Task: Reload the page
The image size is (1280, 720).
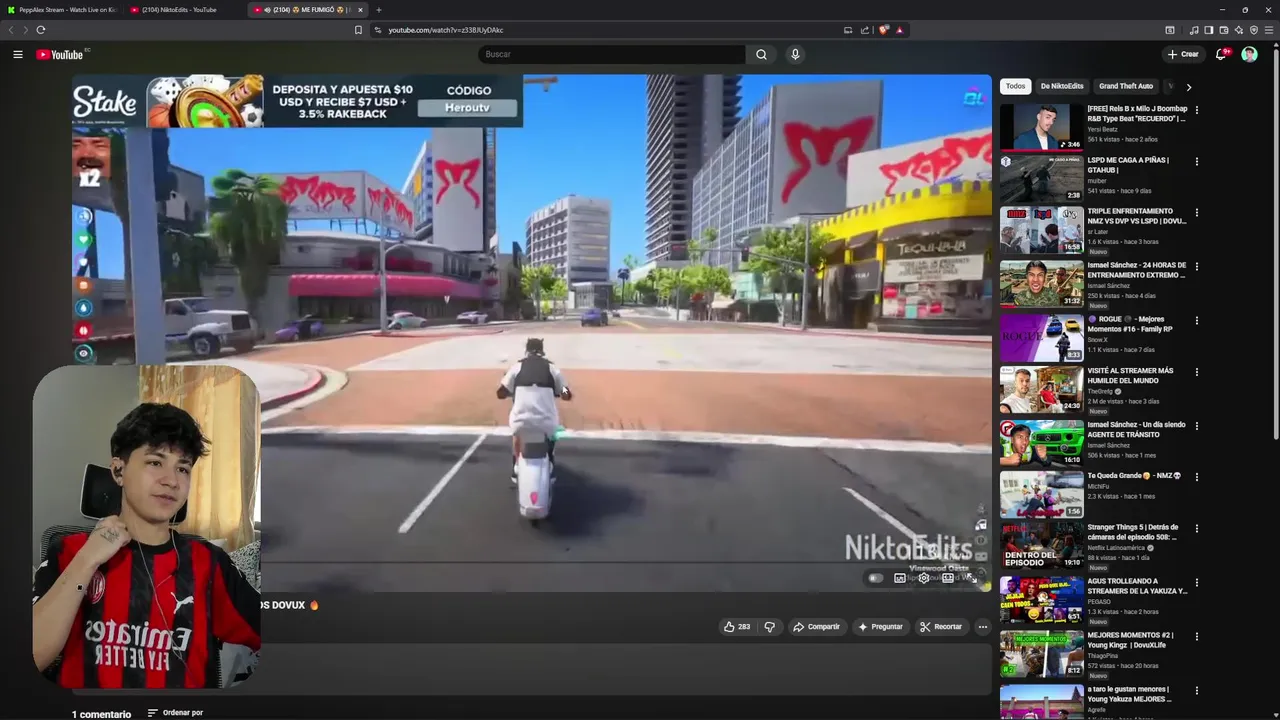Action: (x=40, y=30)
